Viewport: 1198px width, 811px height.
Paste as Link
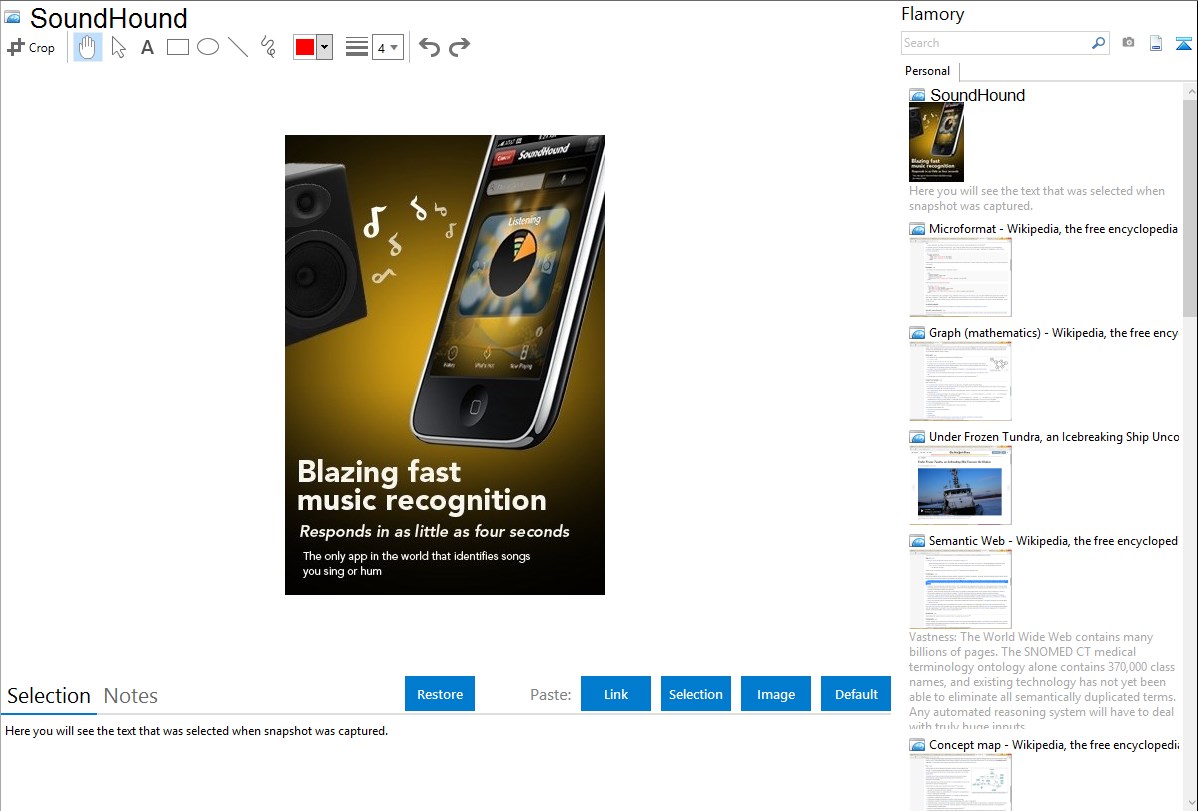tap(616, 694)
